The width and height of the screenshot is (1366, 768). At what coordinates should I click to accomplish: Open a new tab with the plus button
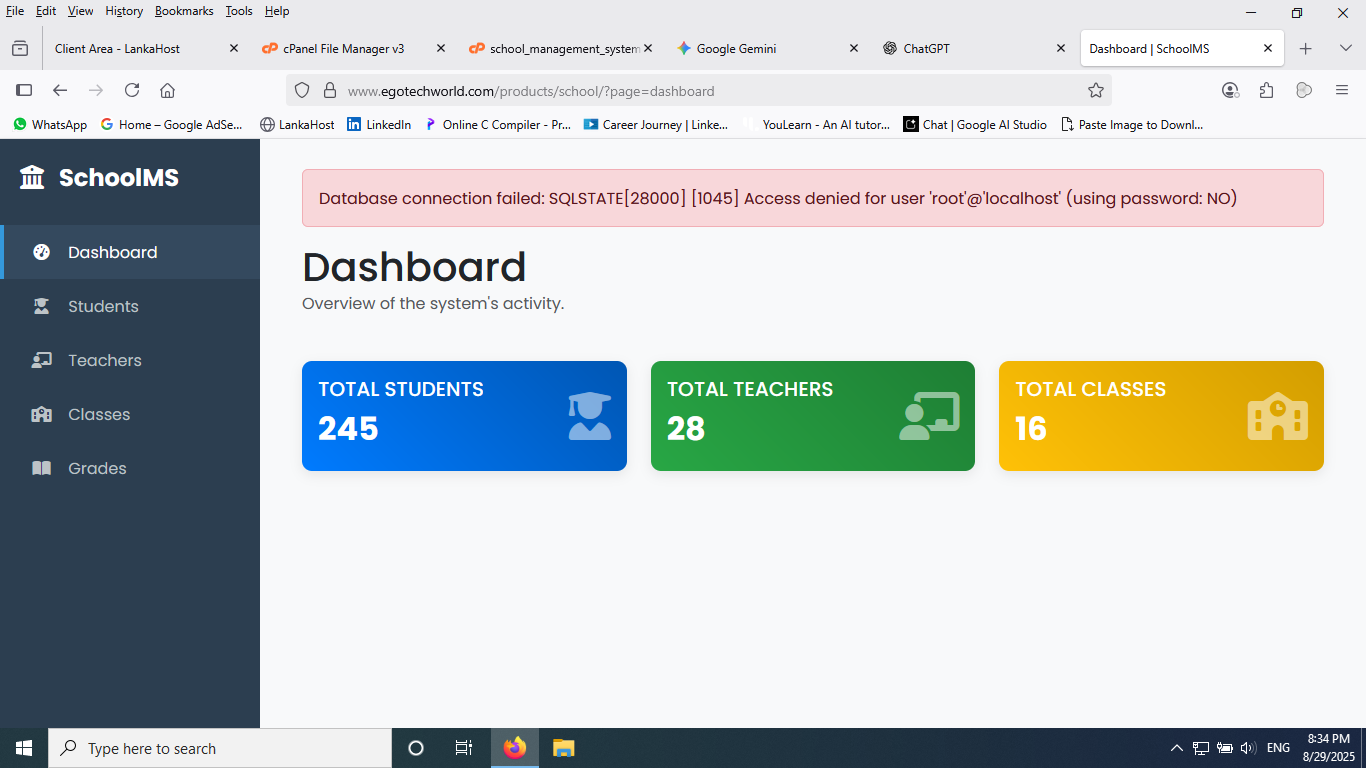[1306, 47]
